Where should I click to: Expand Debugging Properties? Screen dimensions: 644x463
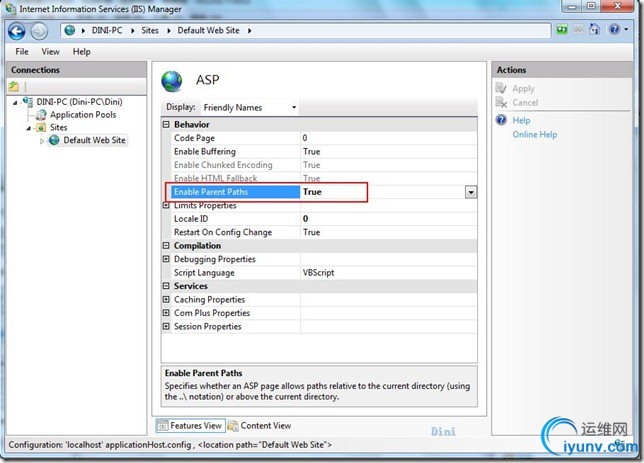pos(166,259)
